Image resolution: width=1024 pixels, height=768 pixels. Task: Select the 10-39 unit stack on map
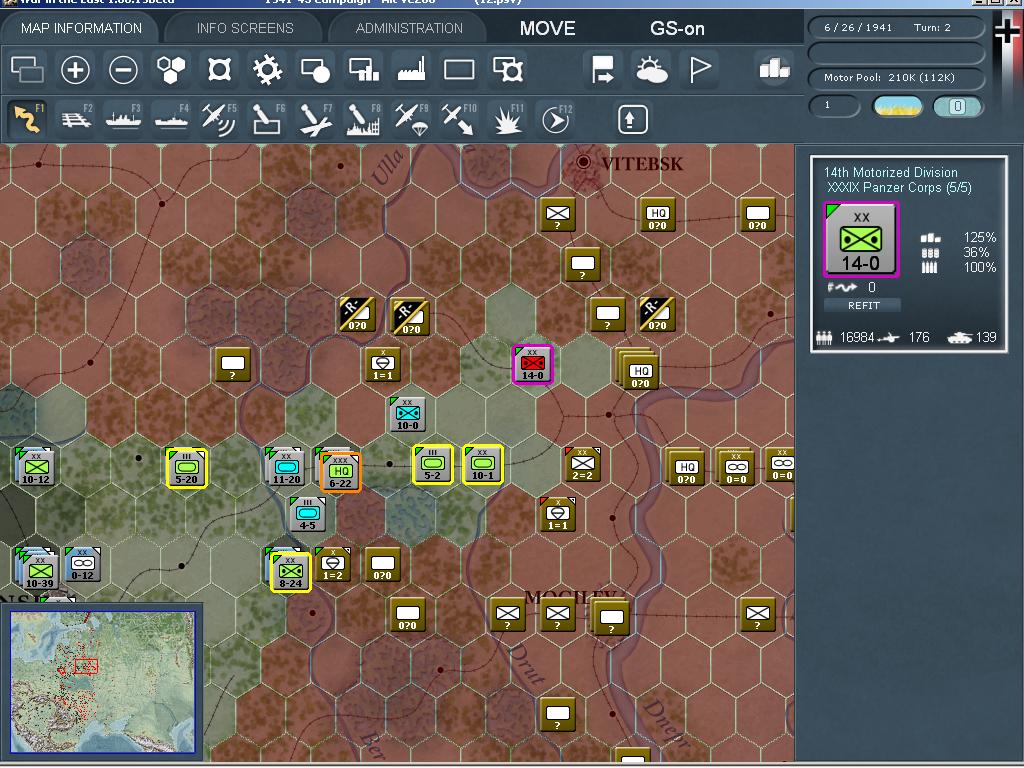[x=38, y=568]
